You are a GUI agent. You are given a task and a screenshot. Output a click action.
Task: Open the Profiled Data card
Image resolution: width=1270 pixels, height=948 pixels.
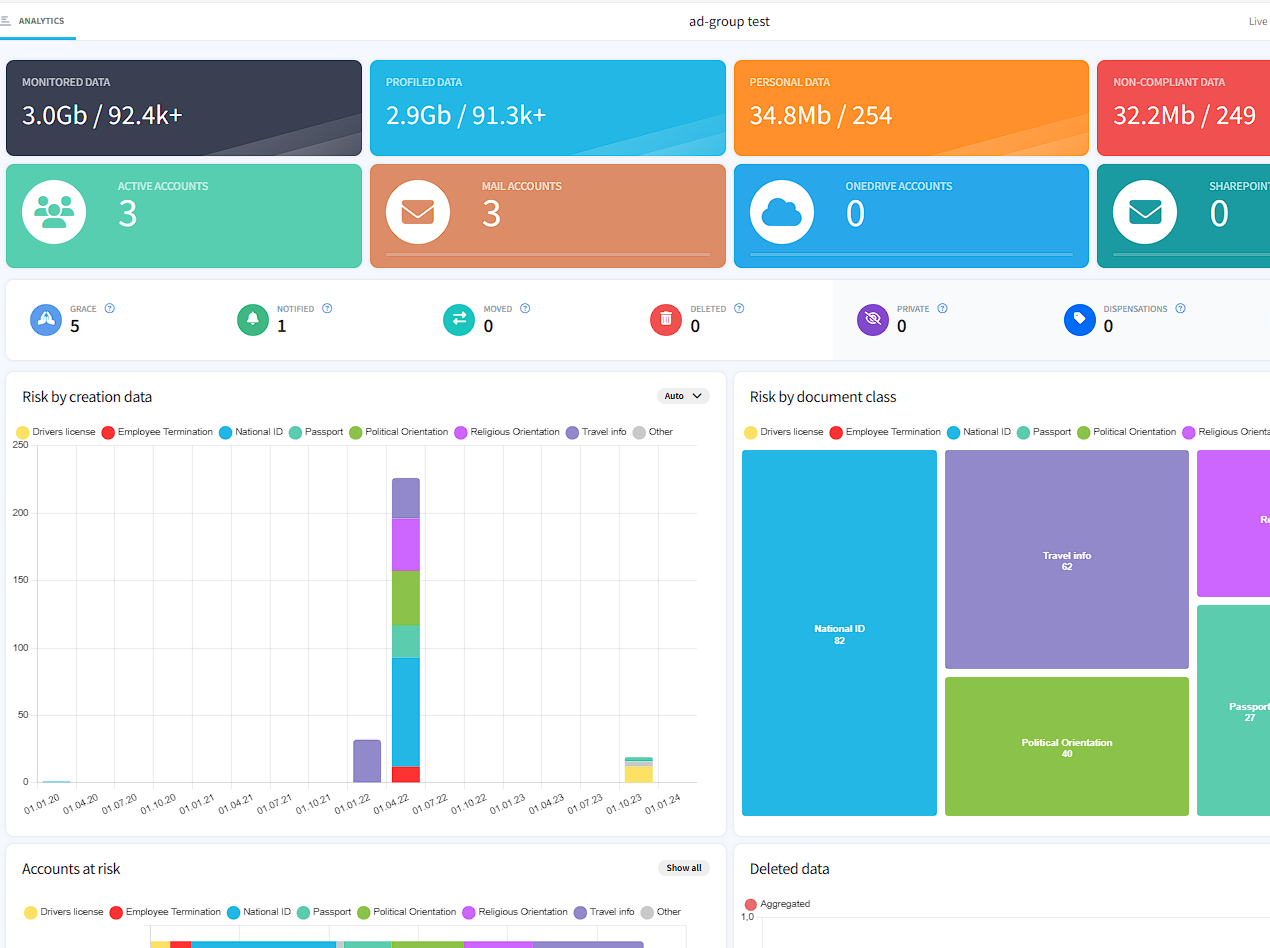coord(548,108)
